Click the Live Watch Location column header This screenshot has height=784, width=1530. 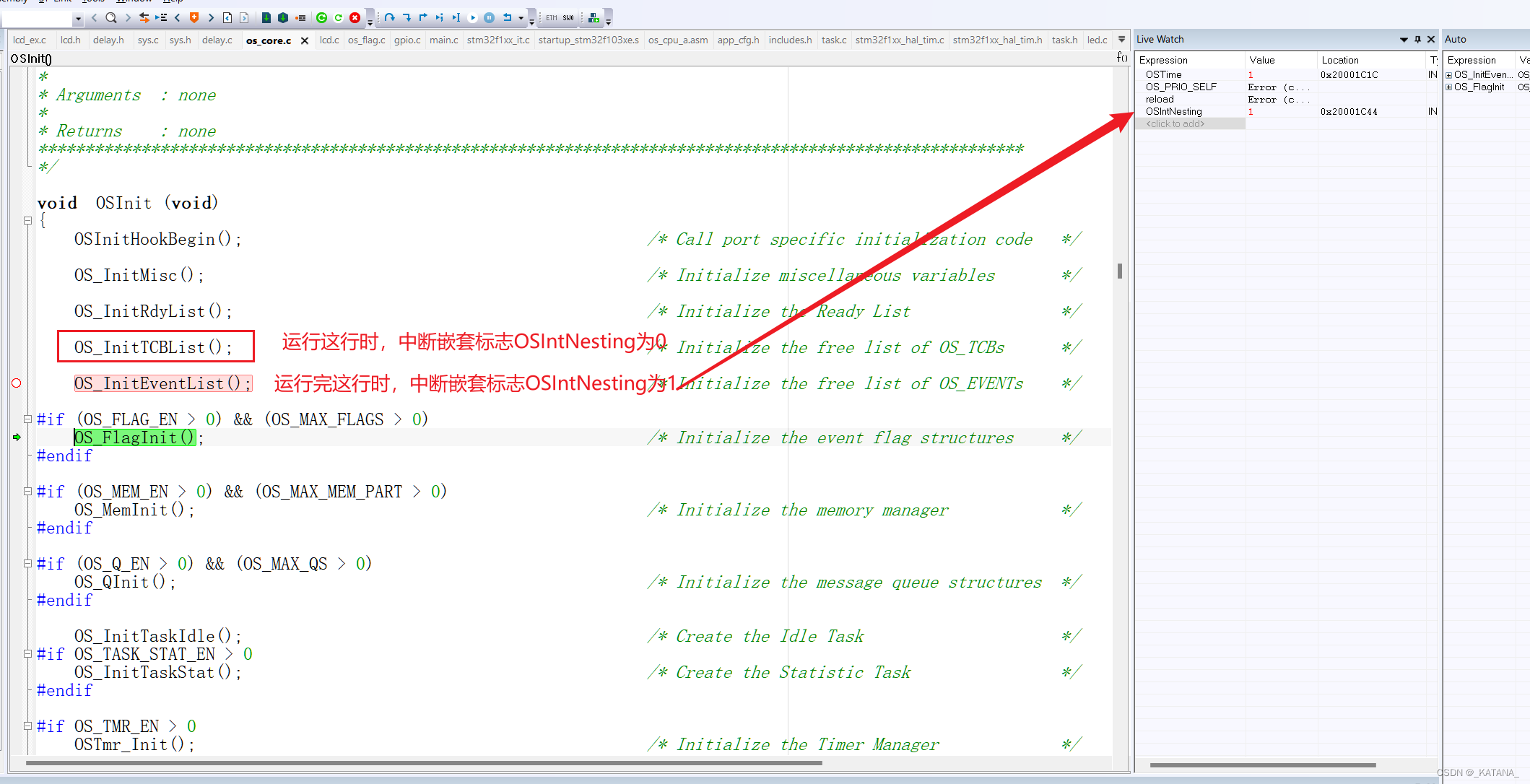(1372, 60)
